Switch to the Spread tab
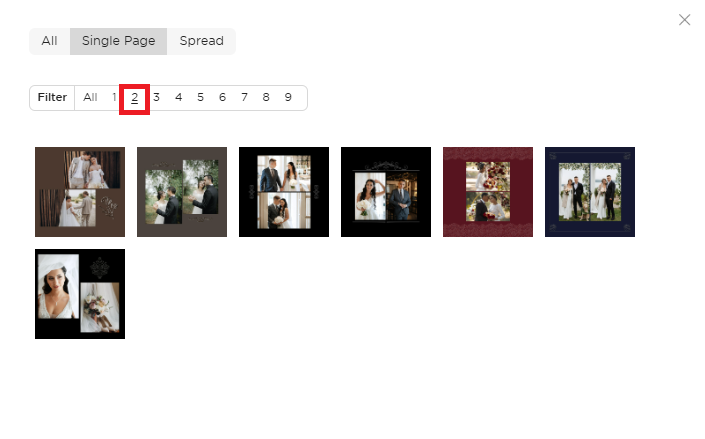 (x=201, y=41)
